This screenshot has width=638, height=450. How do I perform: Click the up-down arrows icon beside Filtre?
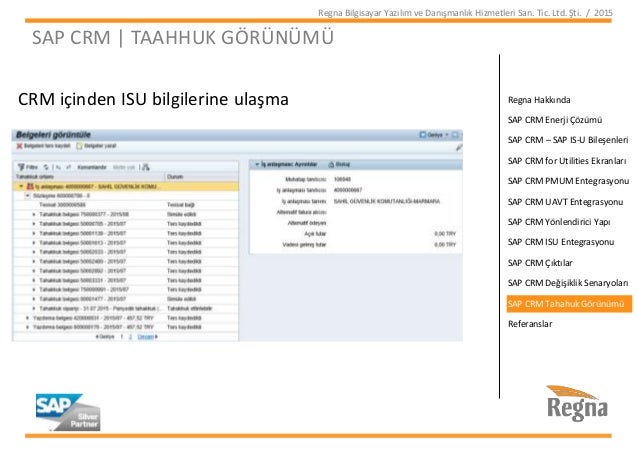click(46, 167)
